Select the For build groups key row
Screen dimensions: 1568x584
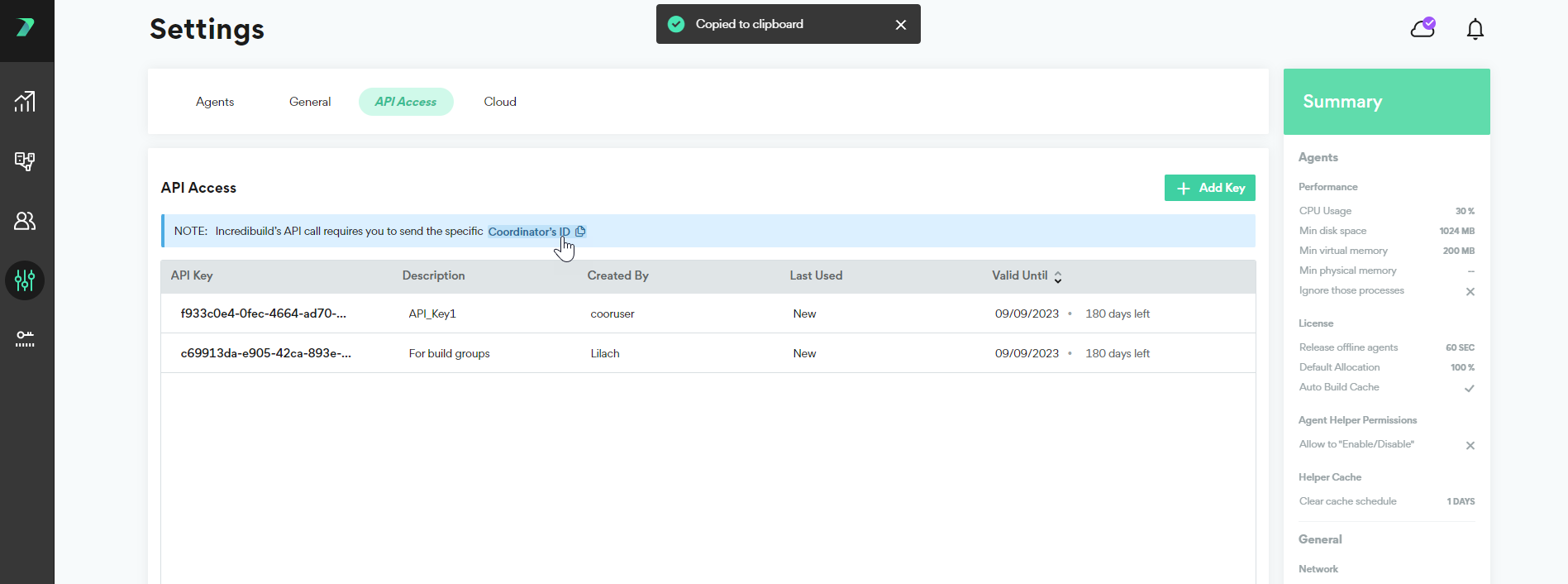point(708,353)
